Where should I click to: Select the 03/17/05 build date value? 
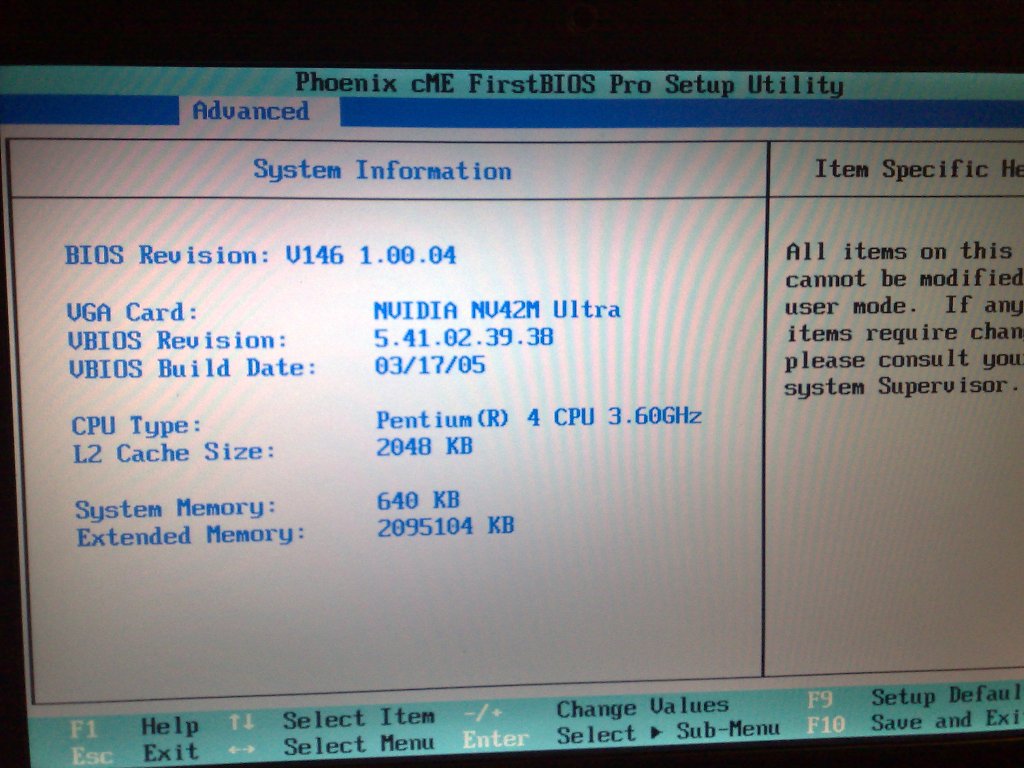tap(430, 365)
